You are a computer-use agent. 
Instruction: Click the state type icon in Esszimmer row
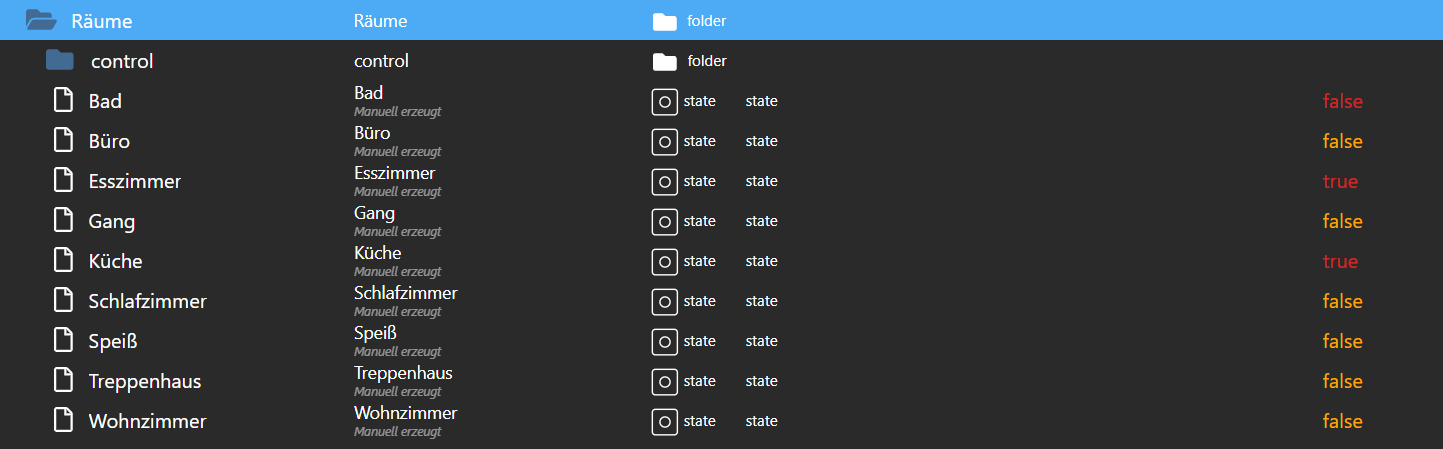tap(665, 181)
